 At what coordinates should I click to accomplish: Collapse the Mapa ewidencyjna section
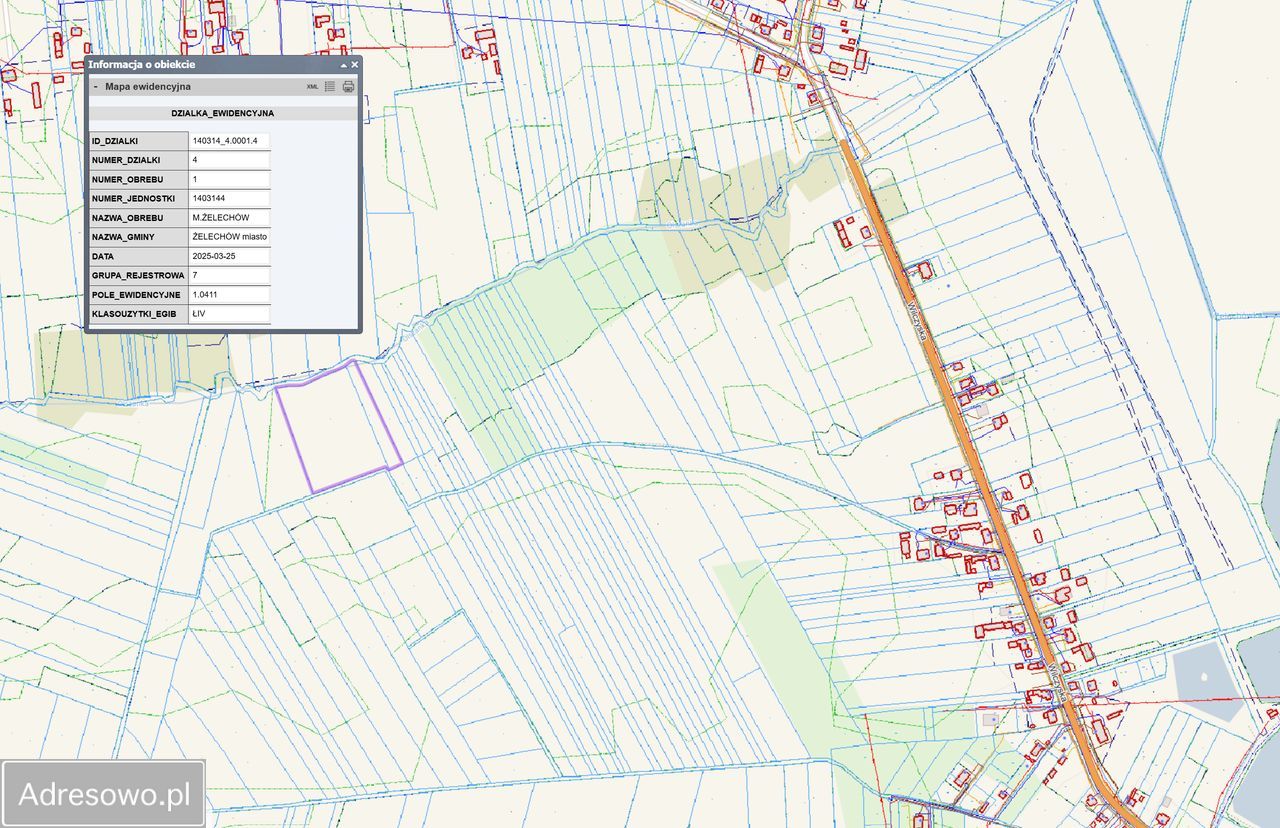[96, 87]
